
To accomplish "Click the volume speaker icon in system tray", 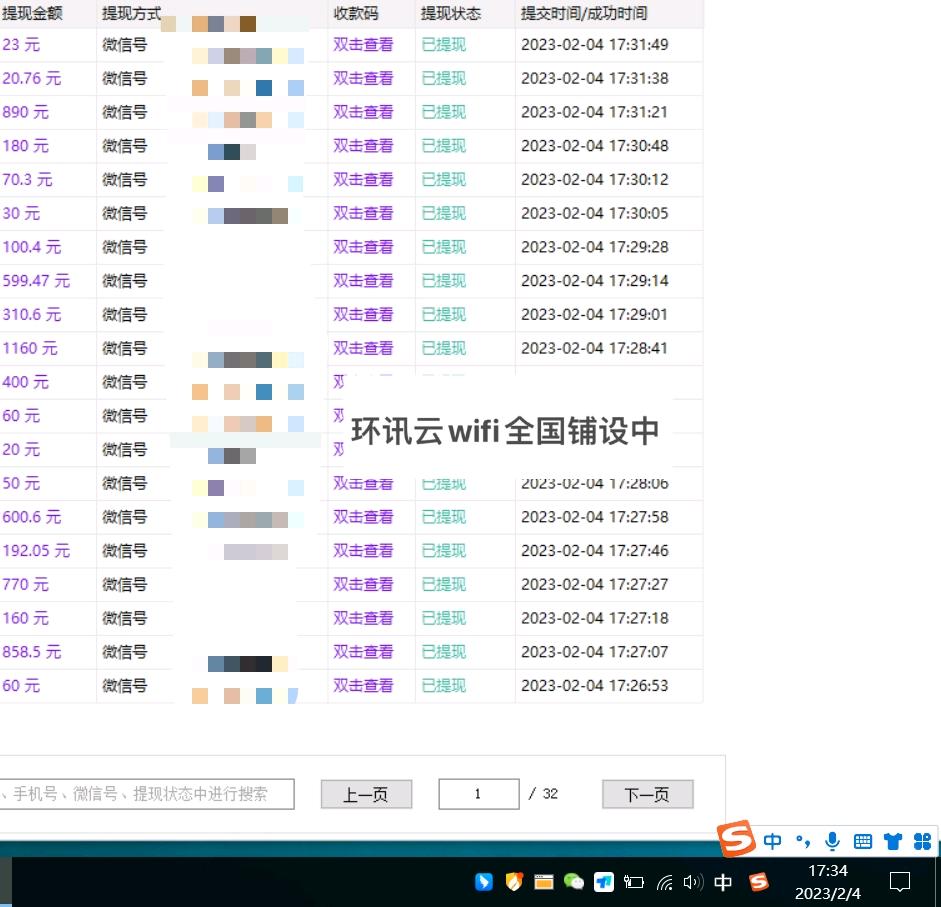I will (x=694, y=882).
